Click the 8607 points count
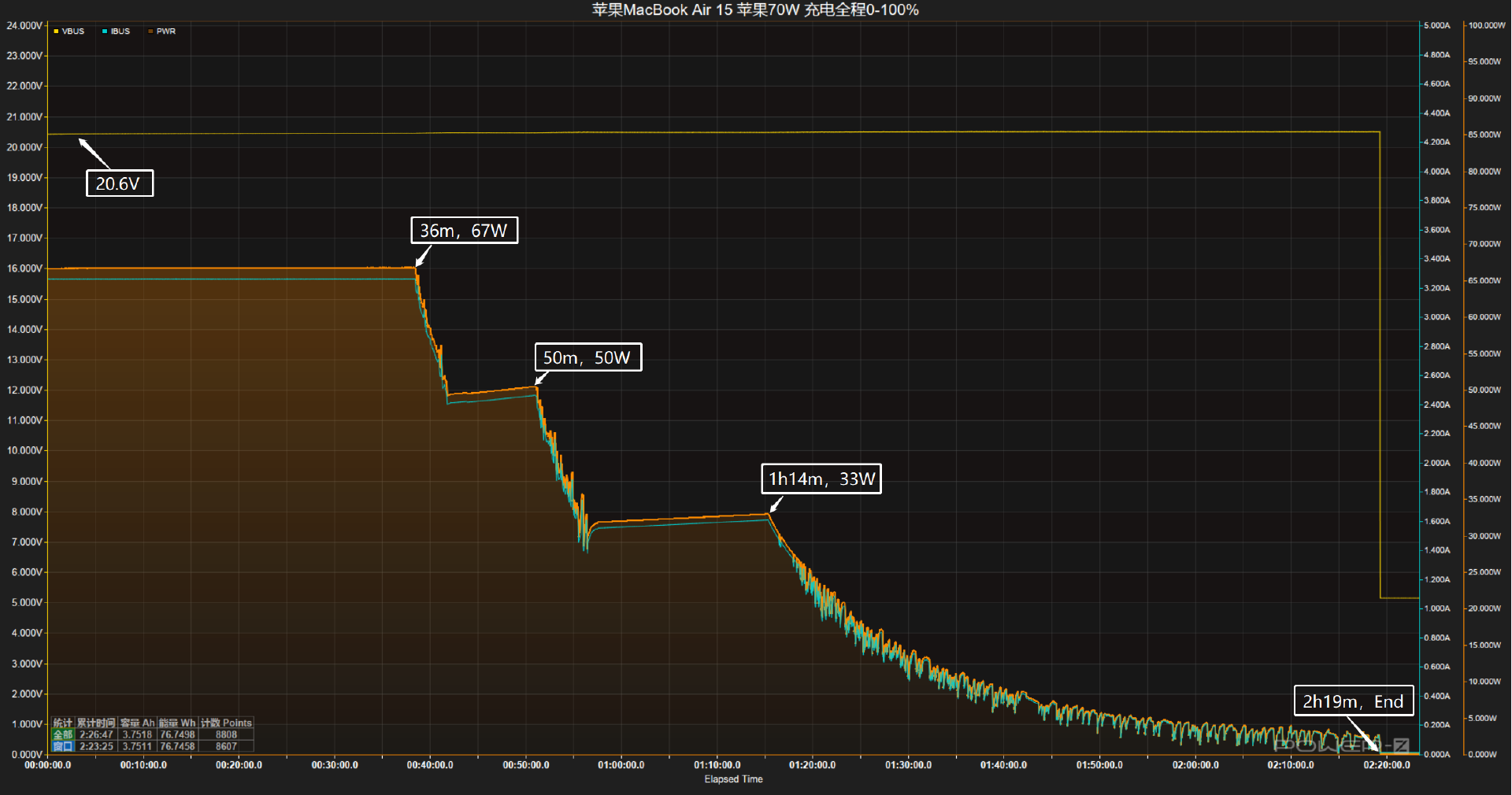 [x=226, y=746]
